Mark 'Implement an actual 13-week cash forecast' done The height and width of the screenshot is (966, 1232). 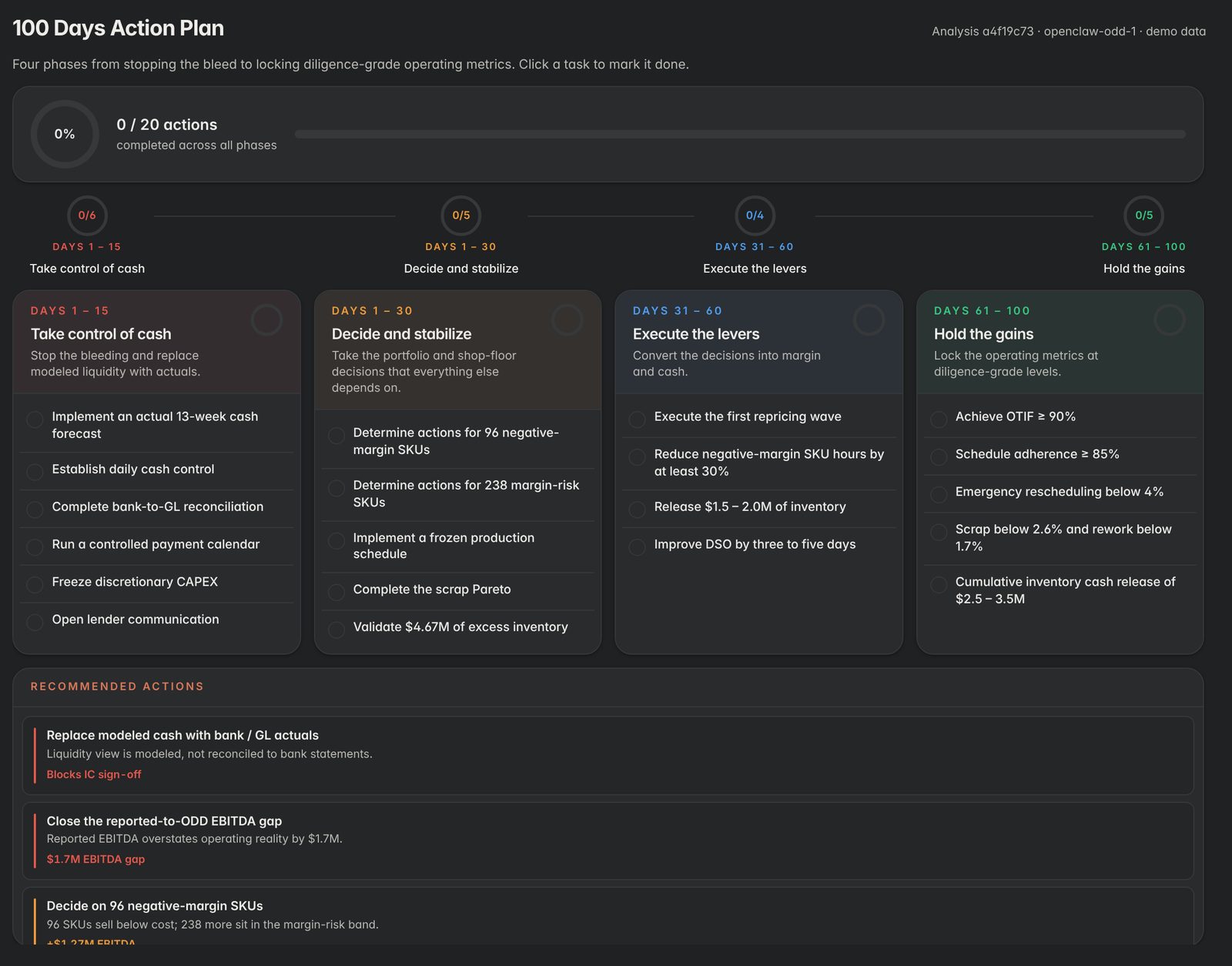(35, 419)
